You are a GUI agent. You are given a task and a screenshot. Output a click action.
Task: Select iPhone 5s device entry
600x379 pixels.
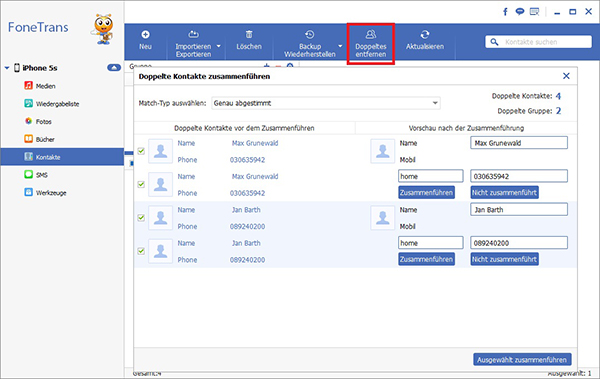click(40, 68)
